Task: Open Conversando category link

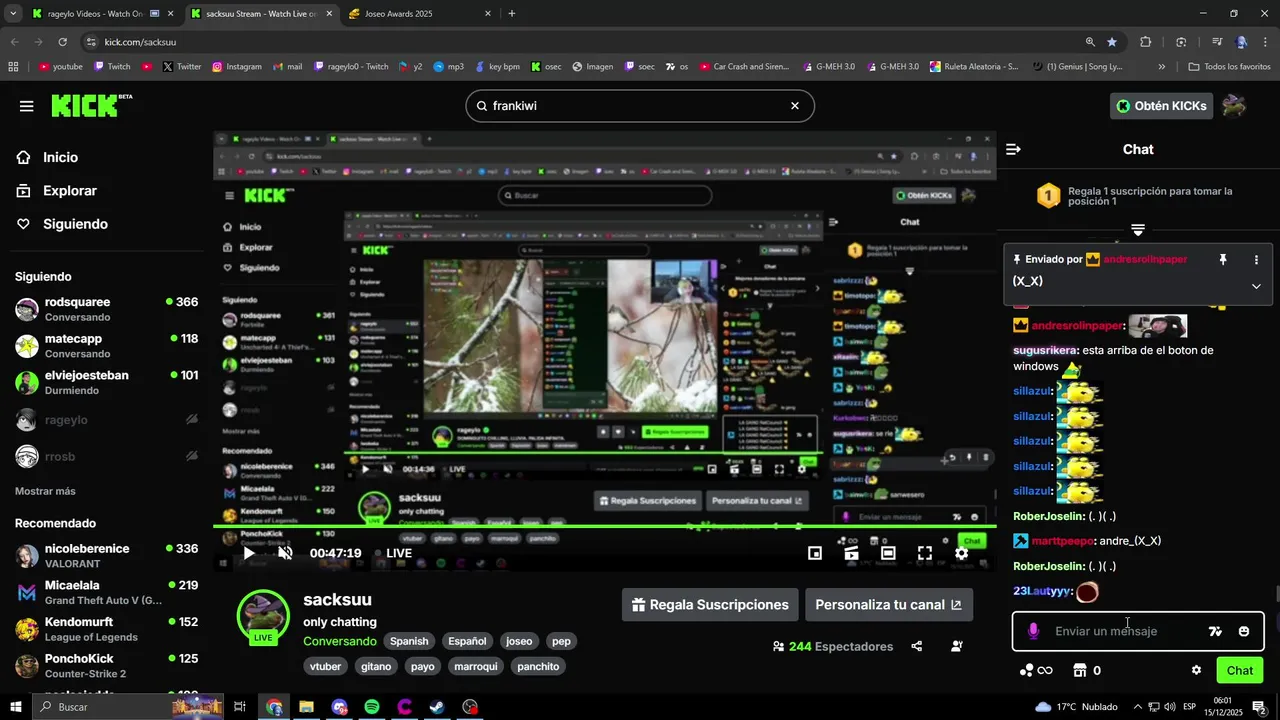Action: click(340, 641)
